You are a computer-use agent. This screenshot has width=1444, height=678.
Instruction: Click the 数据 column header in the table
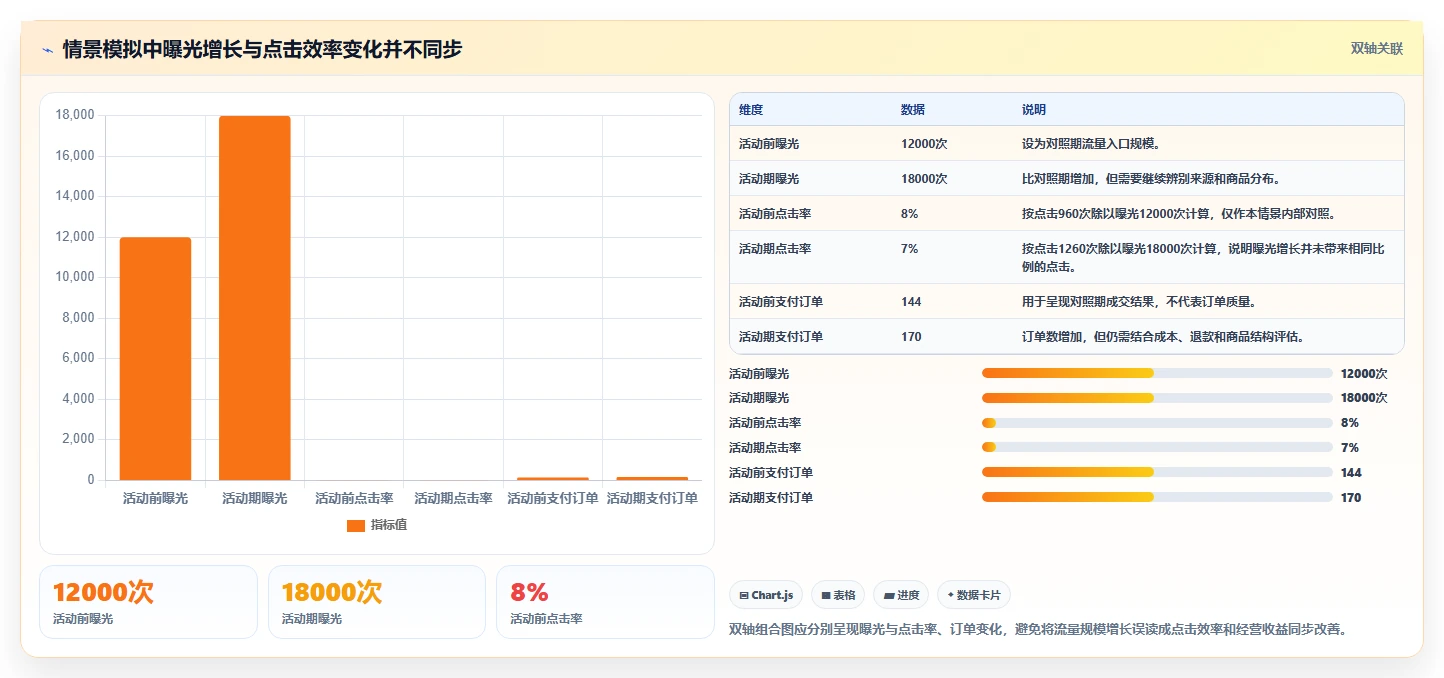coord(913,110)
